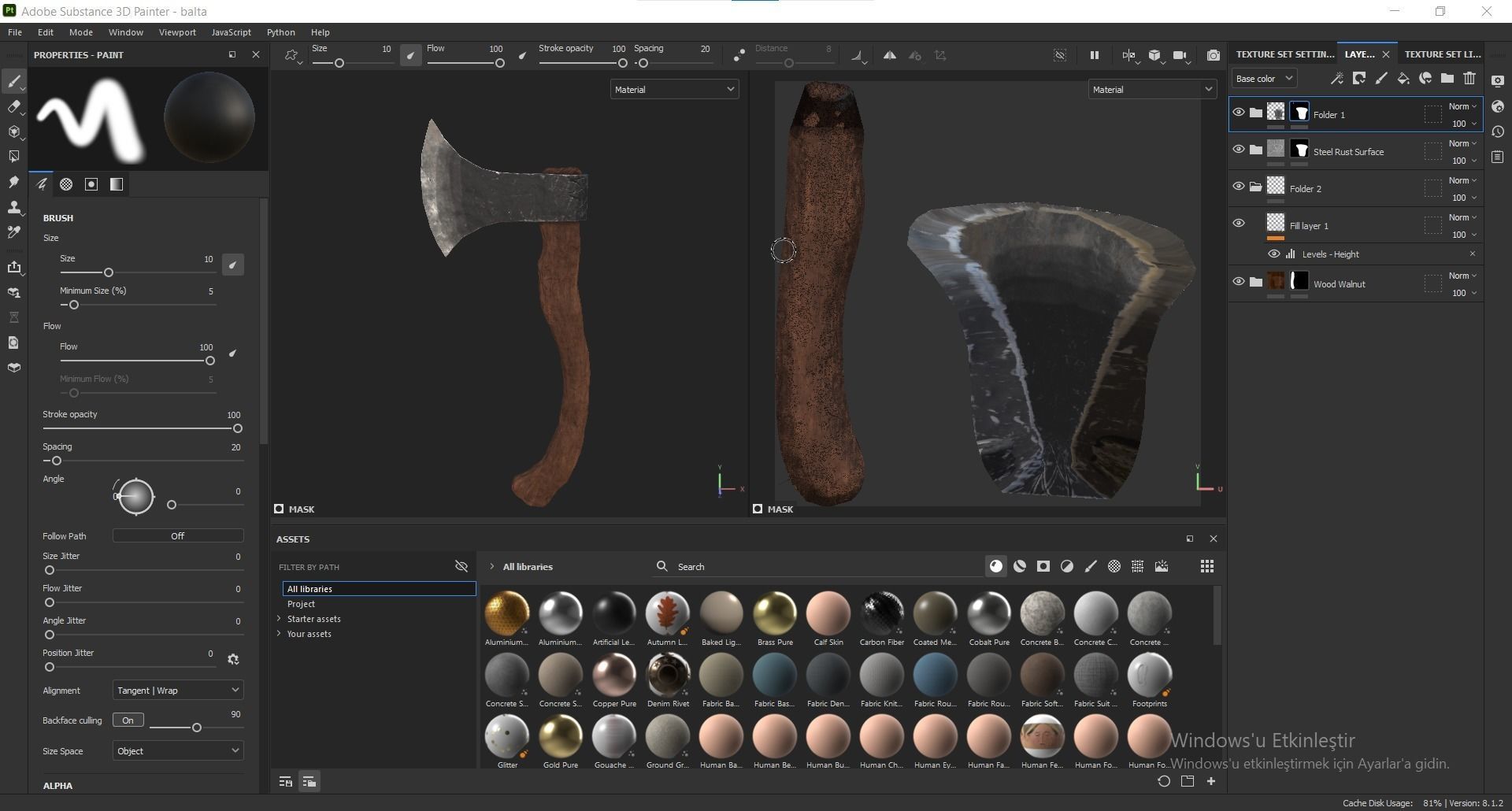
Task: Filter assets by Materials icon
Action: click(x=996, y=566)
